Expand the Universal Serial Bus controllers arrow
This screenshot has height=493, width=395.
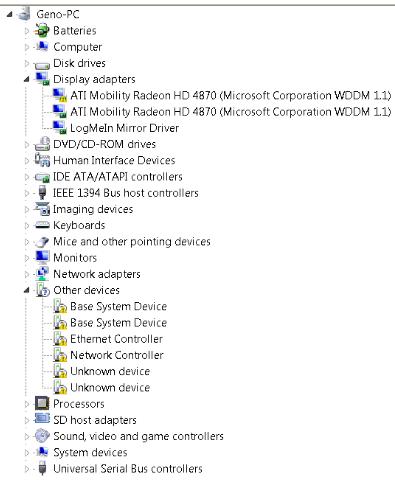point(27,469)
